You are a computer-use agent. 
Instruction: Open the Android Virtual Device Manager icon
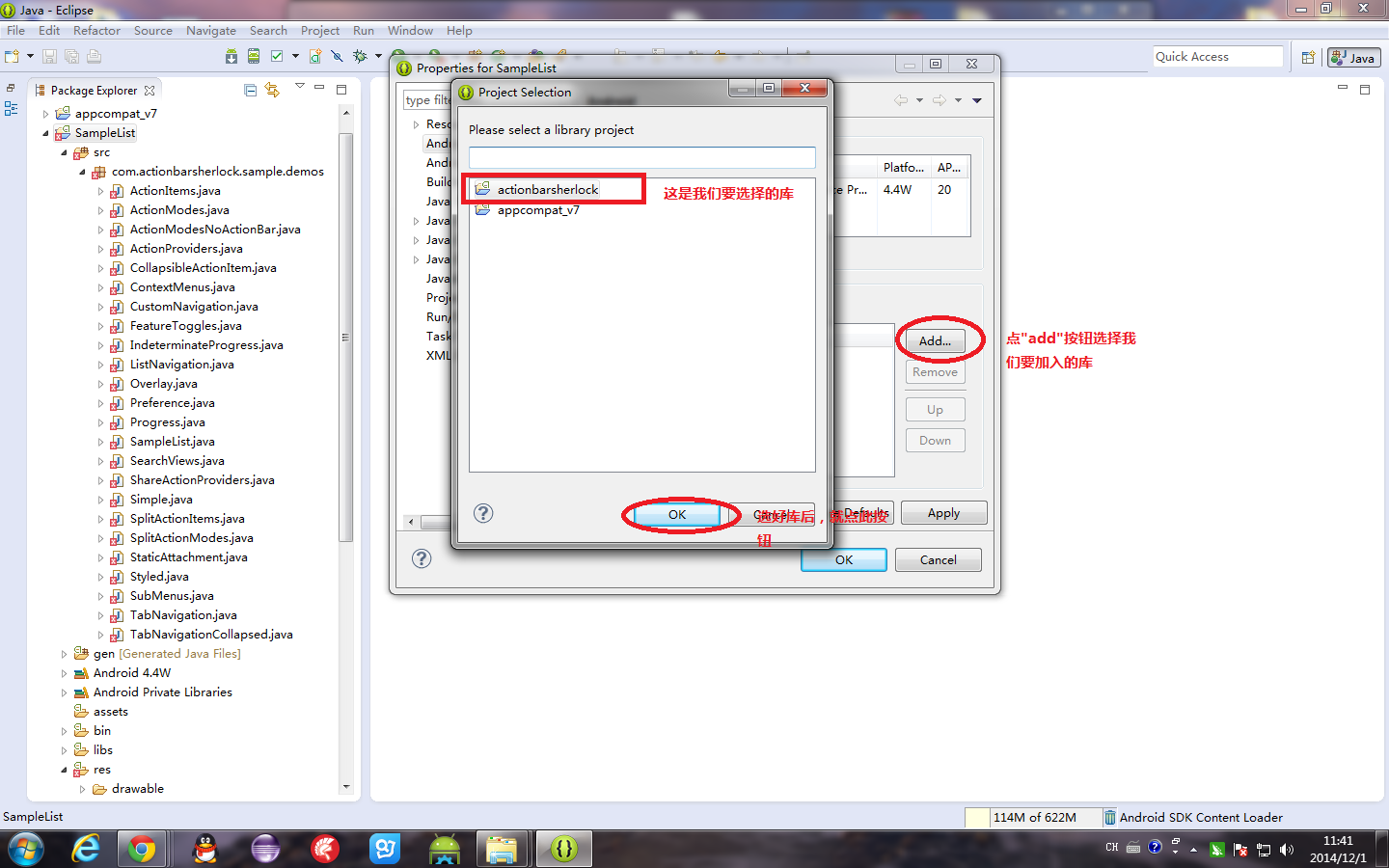[254, 57]
